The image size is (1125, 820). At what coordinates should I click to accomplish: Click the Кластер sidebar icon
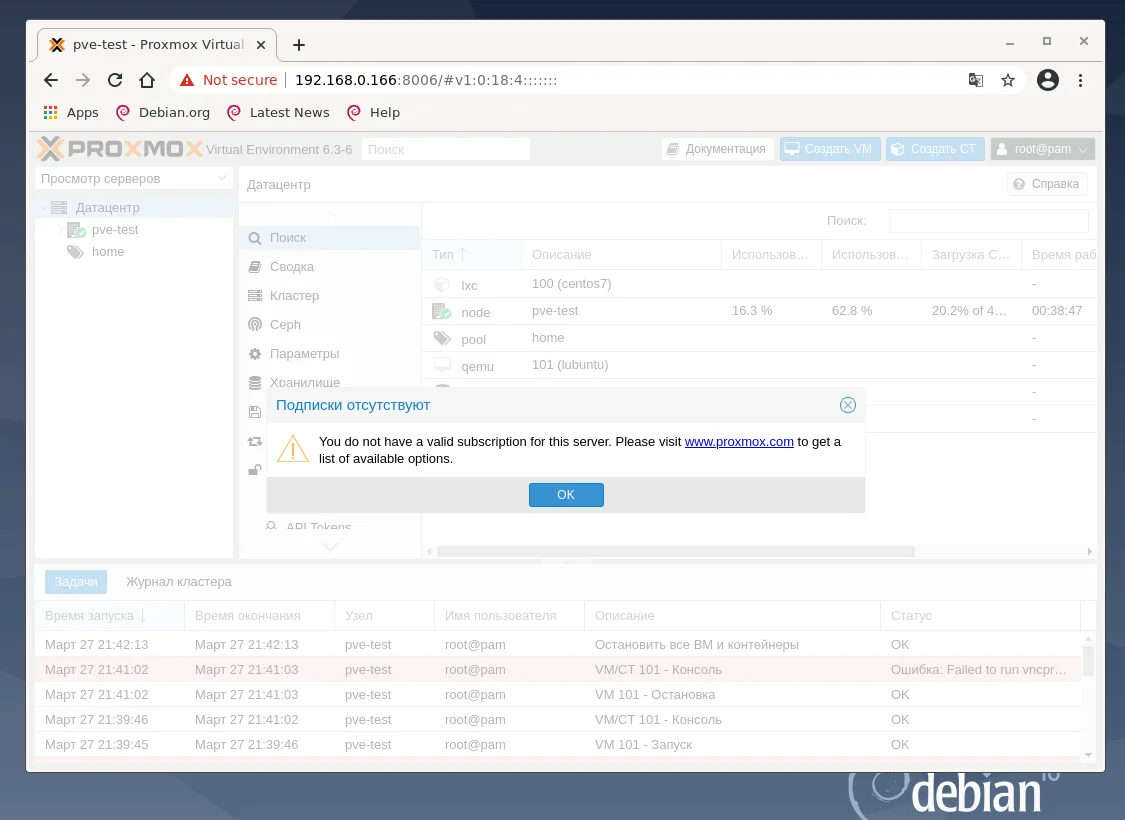click(x=253, y=295)
